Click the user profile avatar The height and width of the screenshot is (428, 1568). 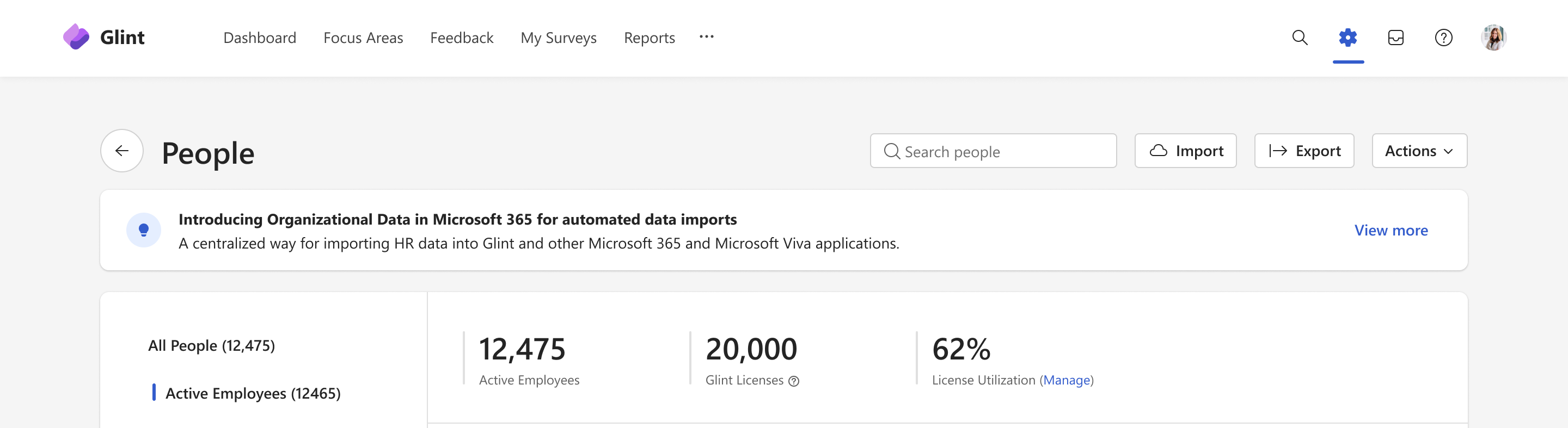point(1493,38)
